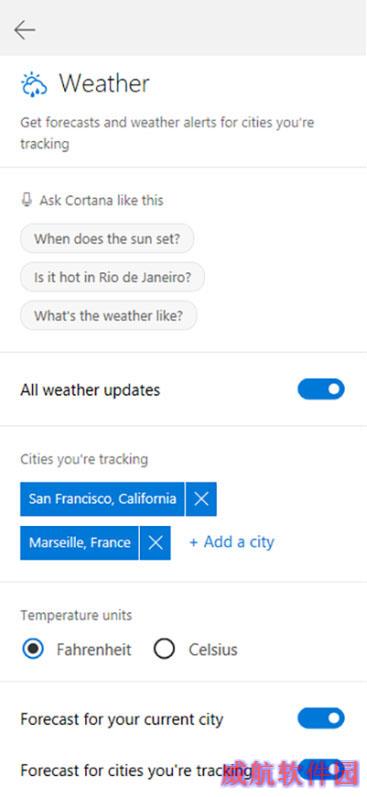Click the microphone icon beside Ask Cortana

pyautogui.click(x=26, y=200)
